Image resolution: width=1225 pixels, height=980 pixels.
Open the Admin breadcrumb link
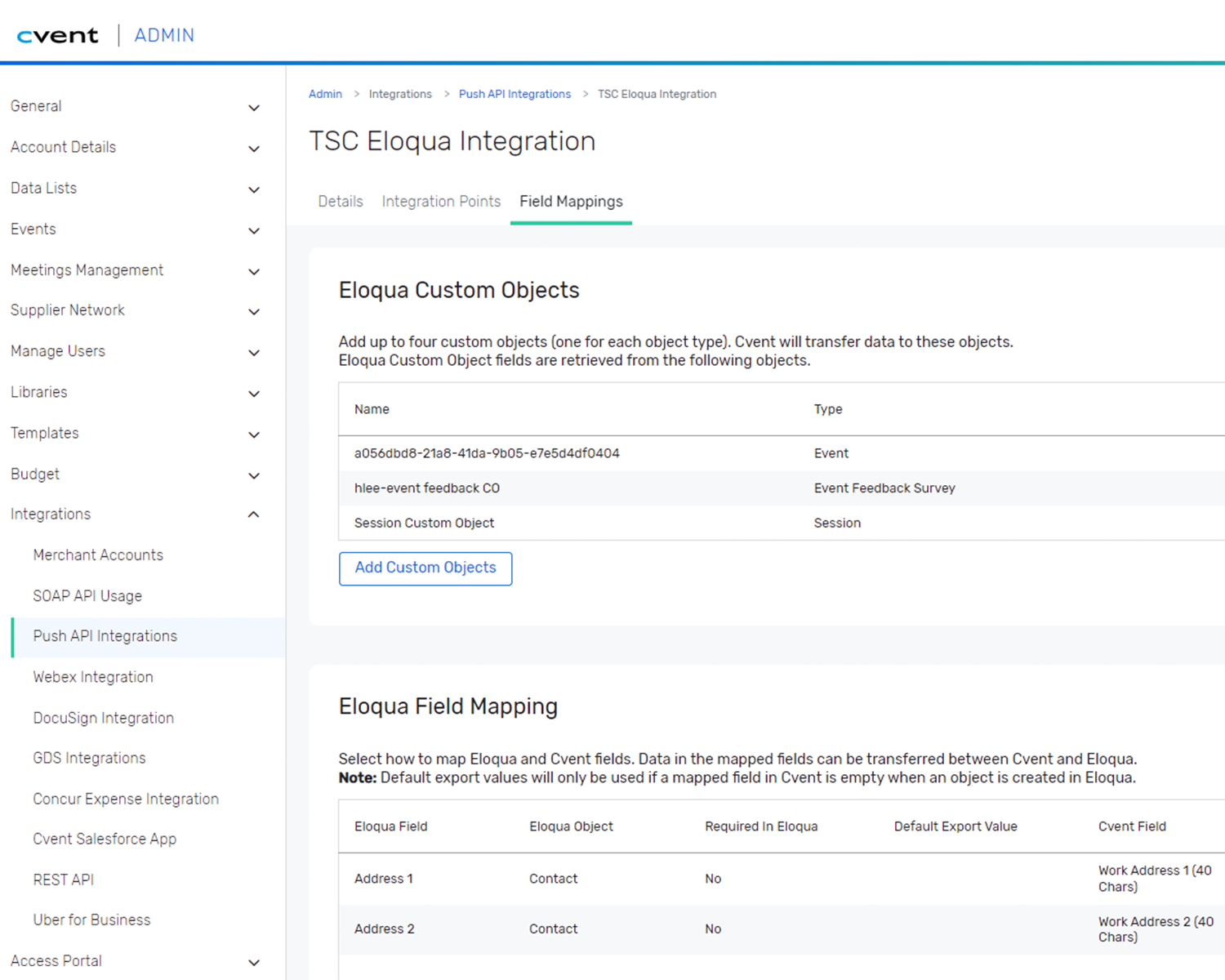click(x=325, y=94)
